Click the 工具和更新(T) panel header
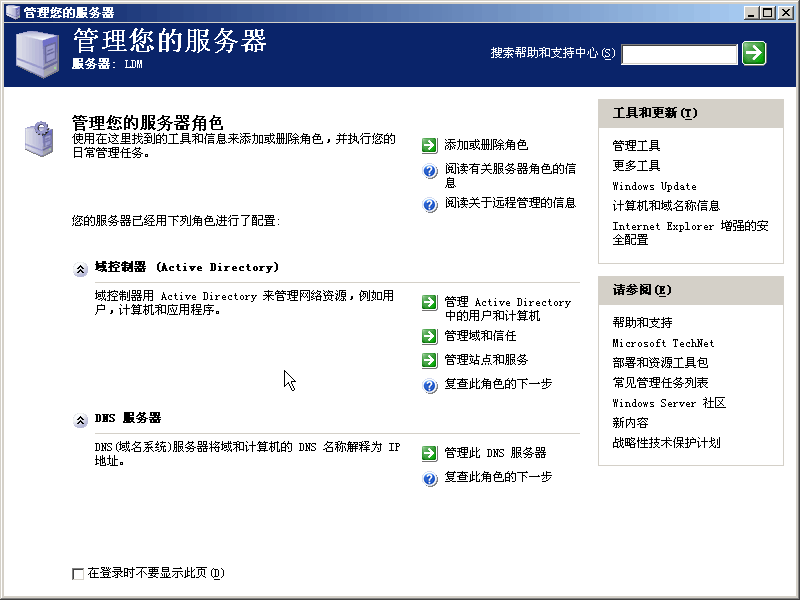Image resolution: width=800 pixels, height=600 pixels. click(690, 113)
